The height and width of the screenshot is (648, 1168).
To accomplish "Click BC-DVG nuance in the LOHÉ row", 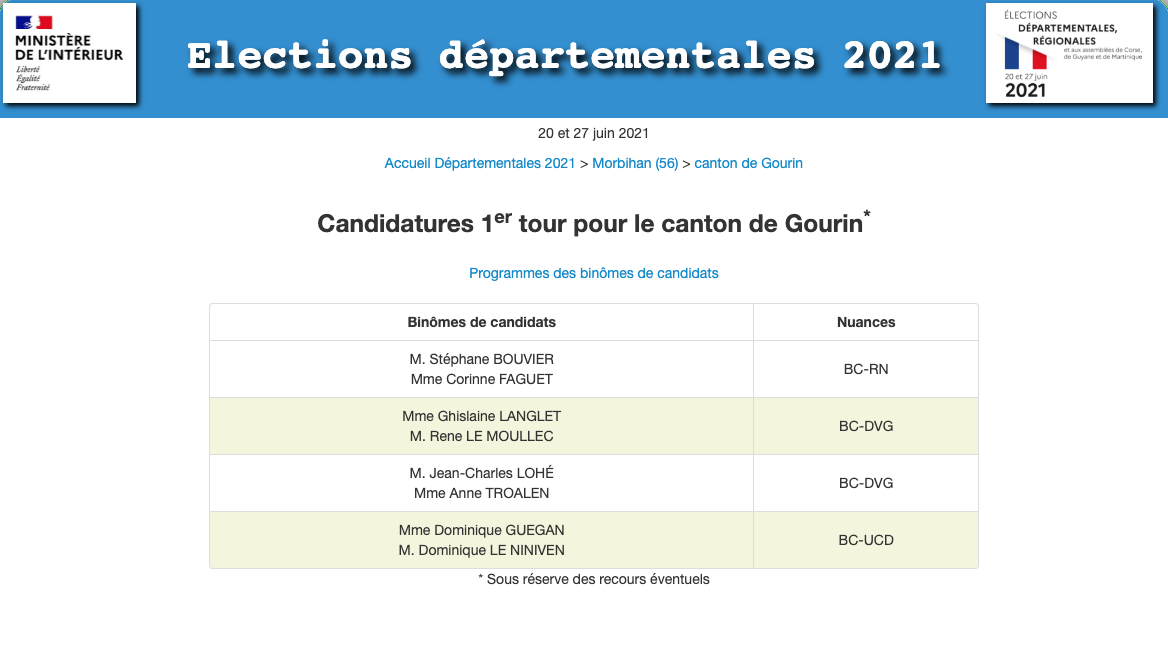I will pos(866,483).
